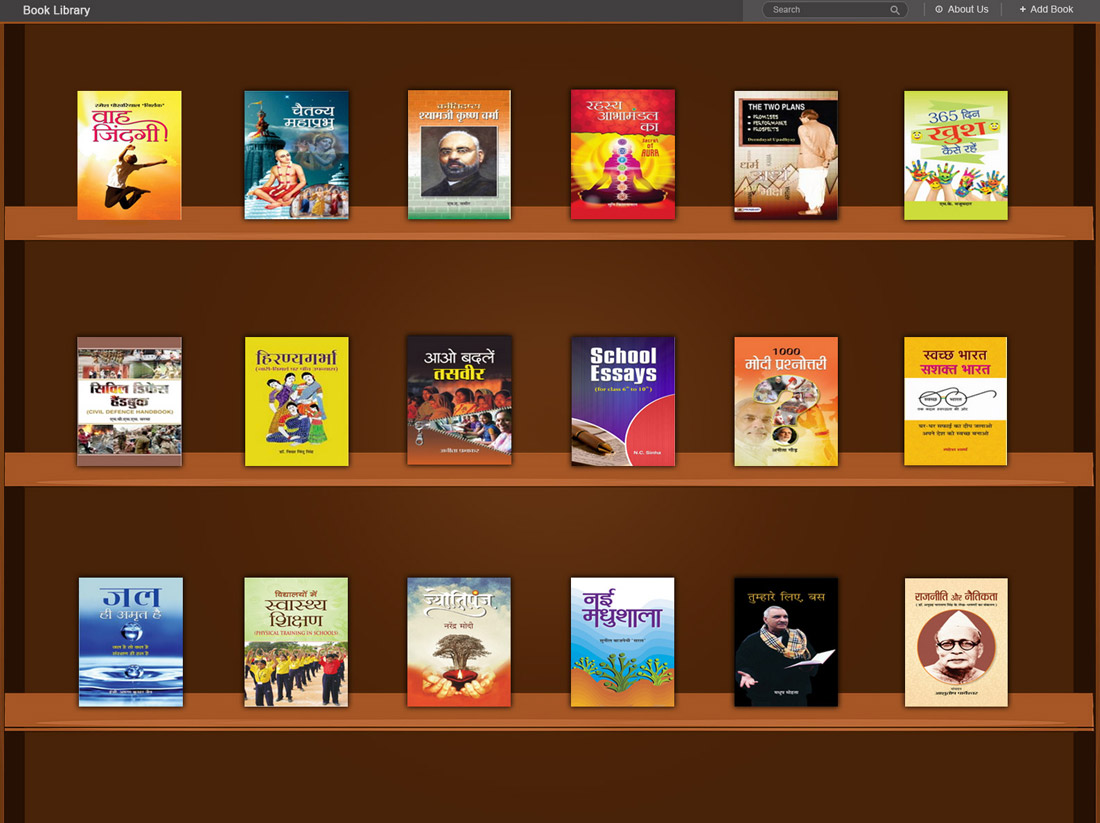Select the Jal Hi Amrit Hai book
The width and height of the screenshot is (1100, 823).
pyautogui.click(x=131, y=642)
